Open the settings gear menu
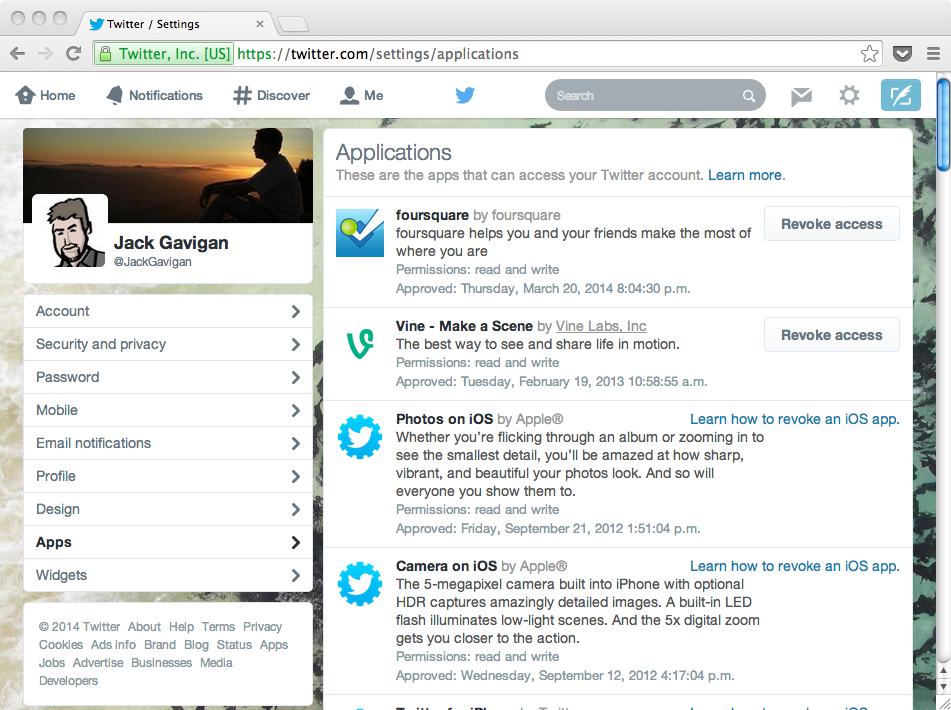Image resolution: width=951 pixels, height=710 pixels. 849,96
